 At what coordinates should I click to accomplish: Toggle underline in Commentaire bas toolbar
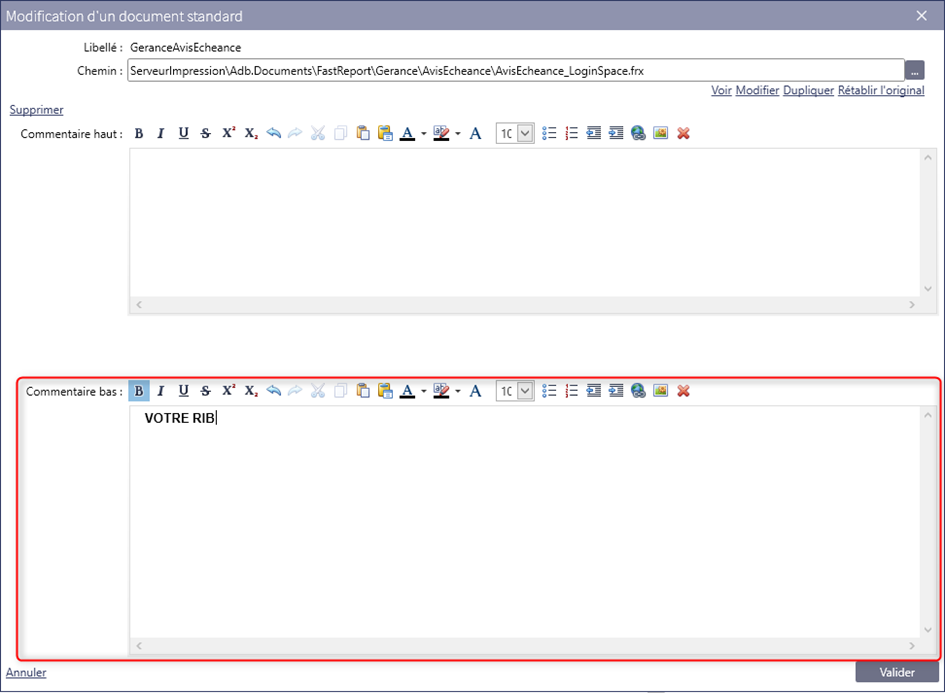(x=183, y=391)
